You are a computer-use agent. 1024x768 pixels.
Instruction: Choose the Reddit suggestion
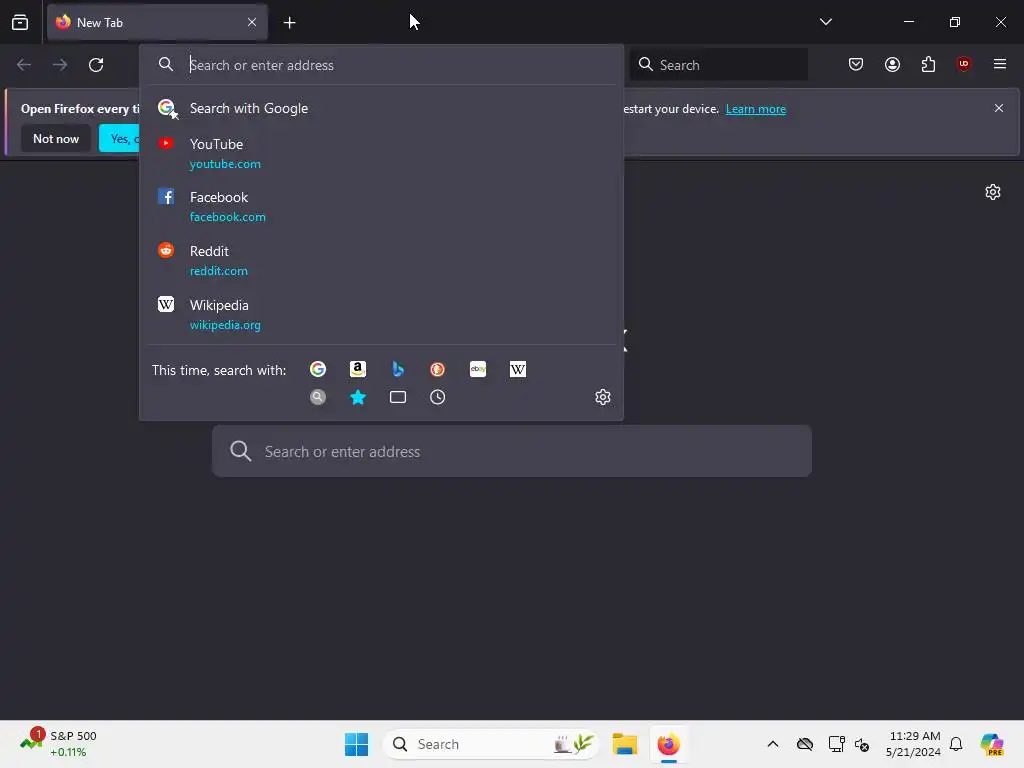(381, 261)
